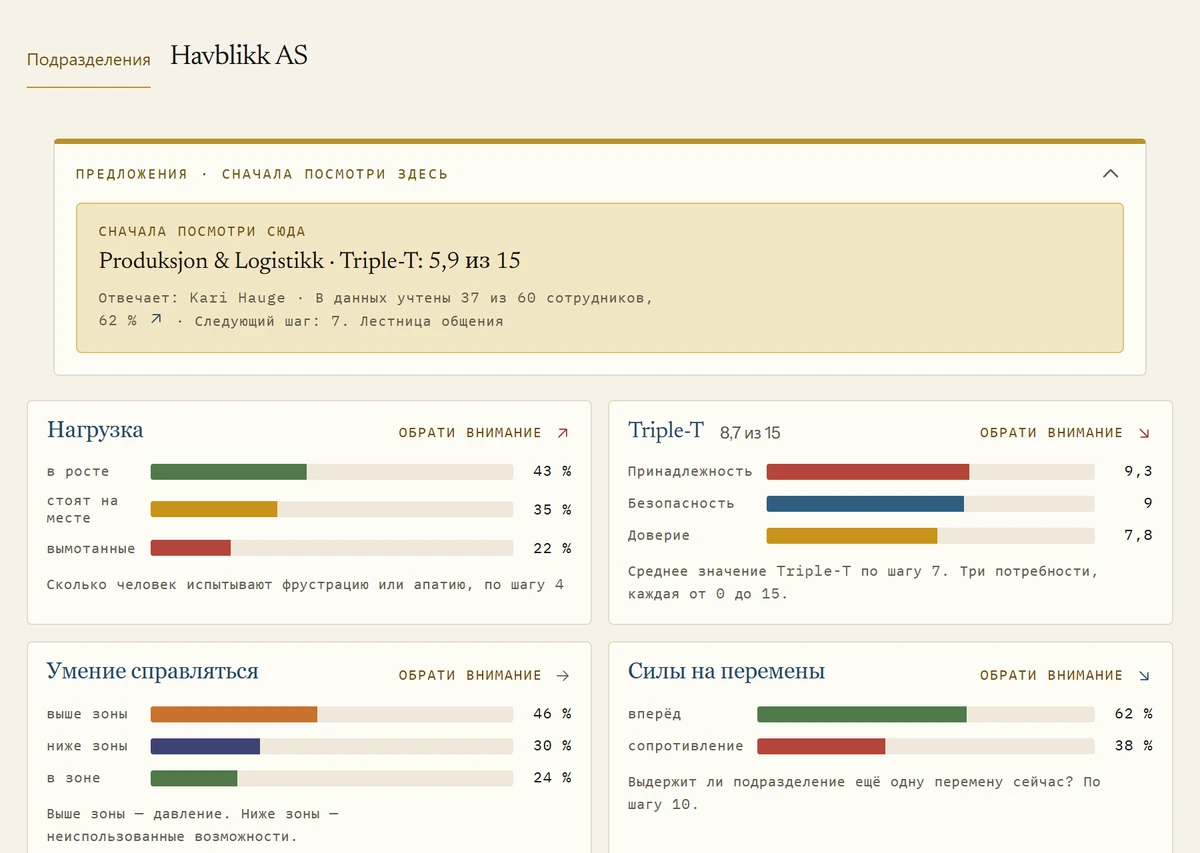Viewport: 1200px width, 853px height.
Task: Click the Умение справляться card title
Action: tap(152, 671)
